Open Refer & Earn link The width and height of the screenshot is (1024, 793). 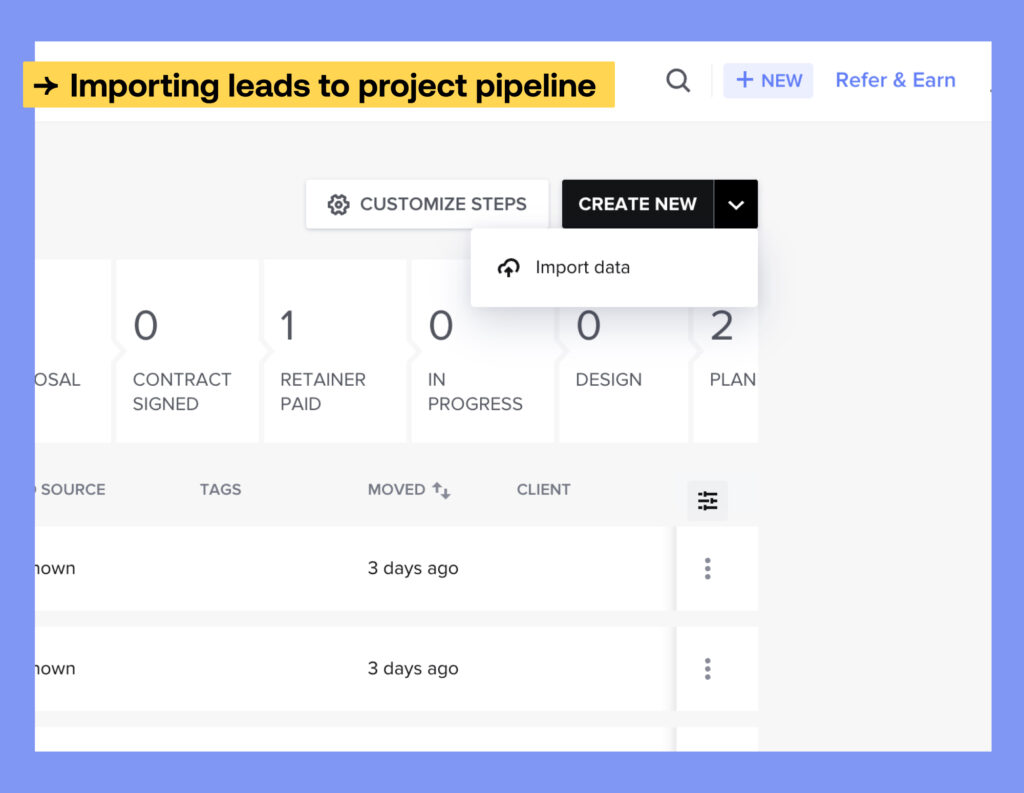click(895, 80)
